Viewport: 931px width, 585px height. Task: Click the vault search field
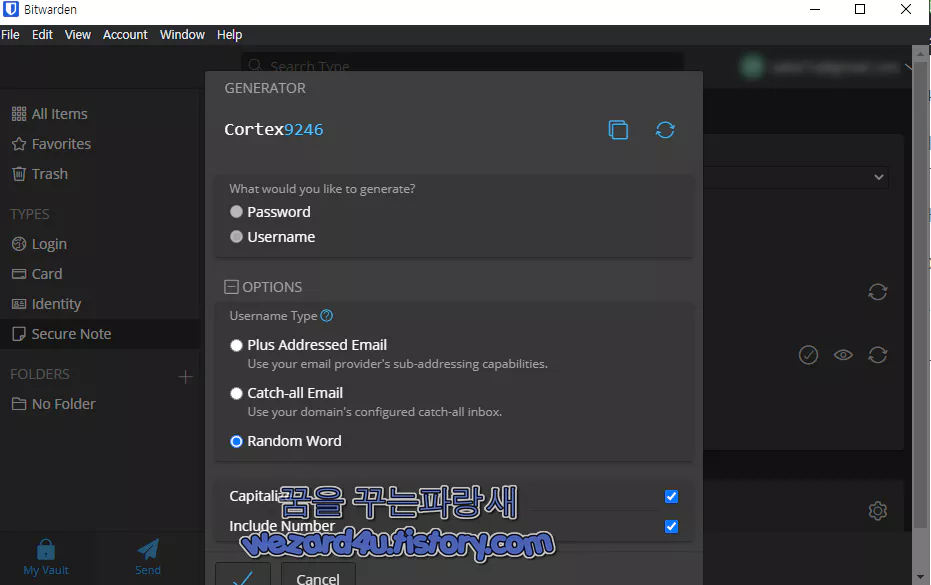point(463,64)
